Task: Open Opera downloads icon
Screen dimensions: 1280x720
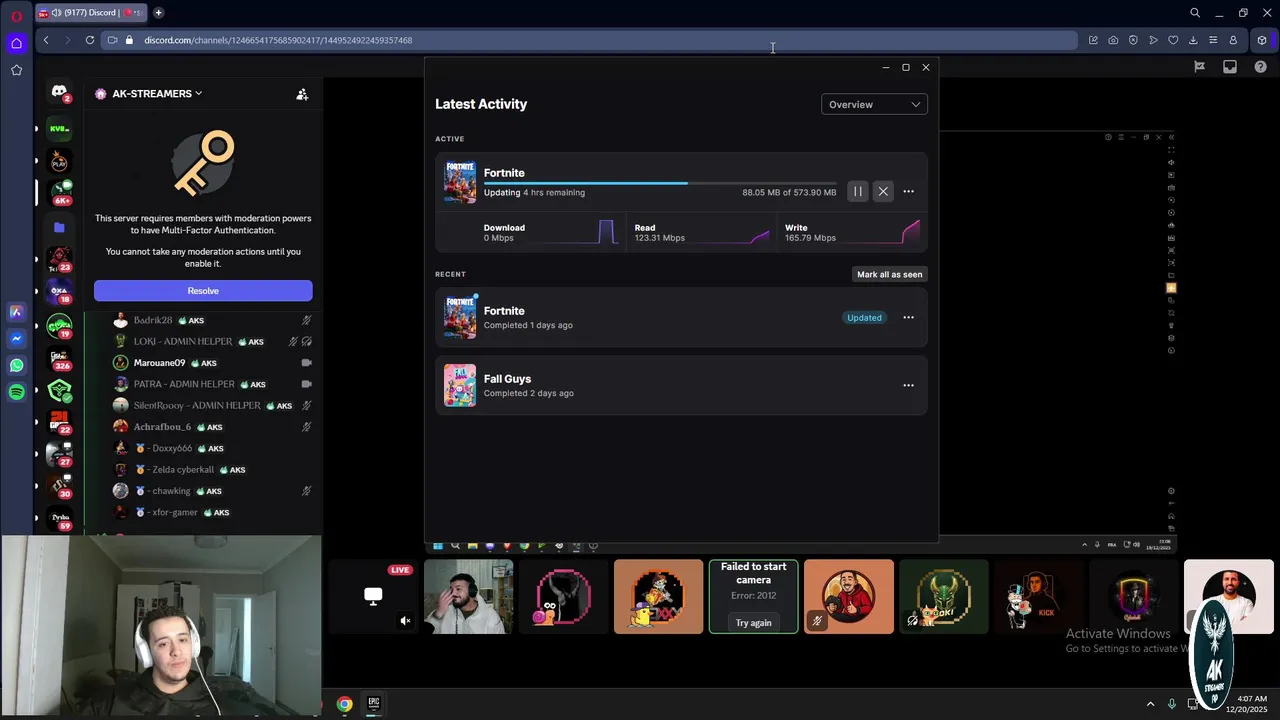Action: tap(1193, 40)
